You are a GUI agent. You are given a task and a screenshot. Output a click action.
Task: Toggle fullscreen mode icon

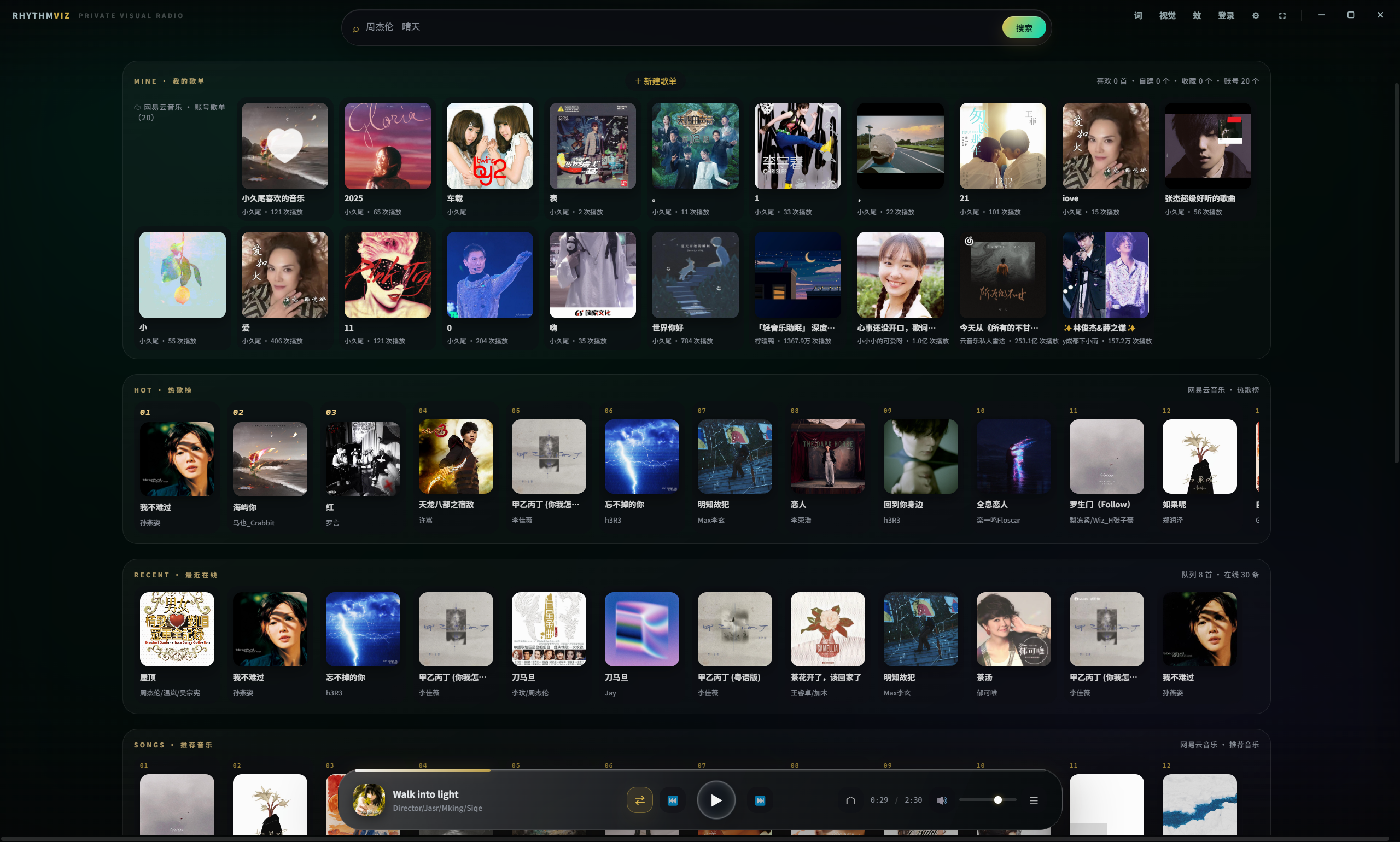pyautogui.click(x=1282, y=15)
